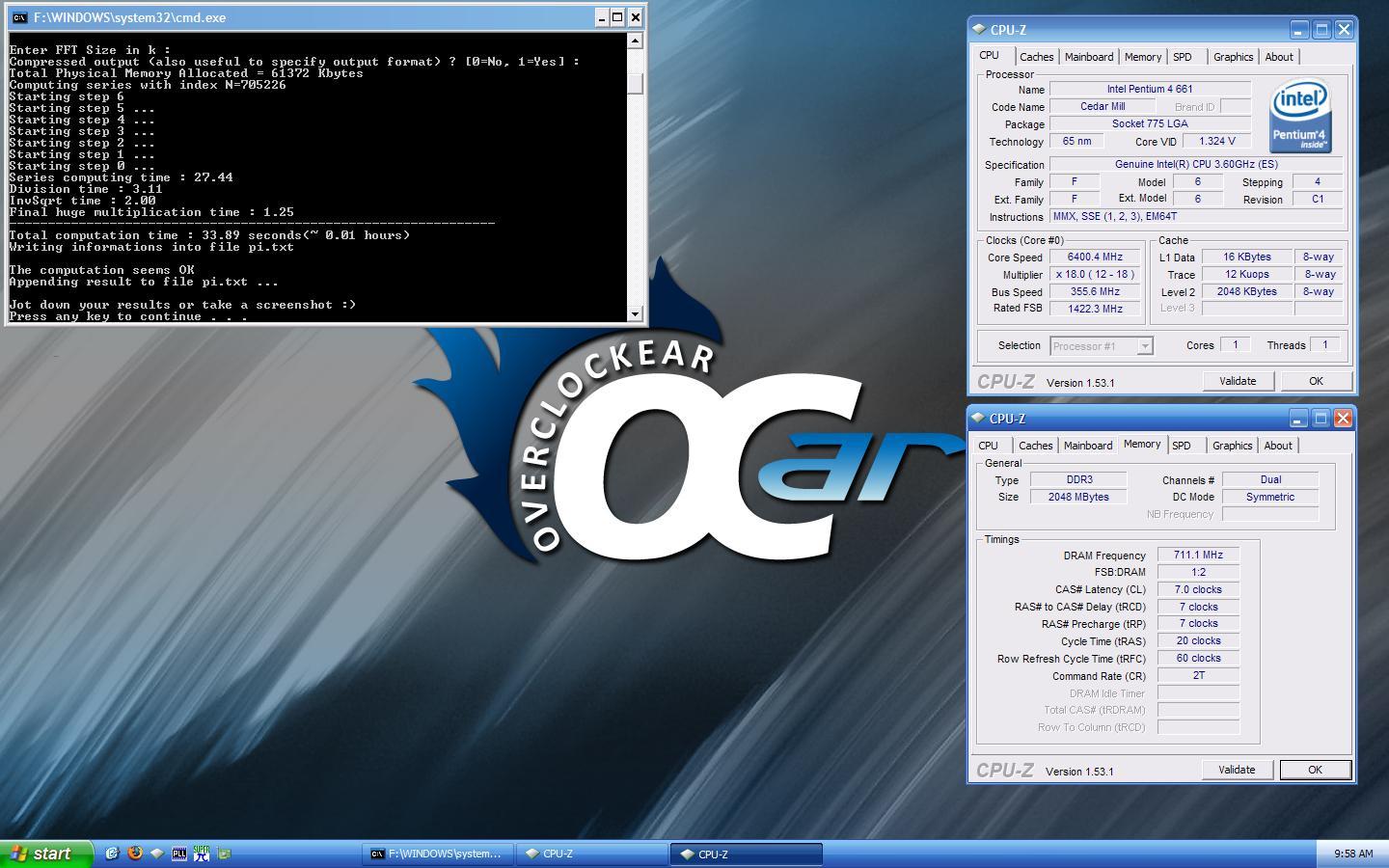Select Memory tab in bottom CPU-Z window
This screenshot has width=1389, height=868.
pyautogui.click(x=1142, y=445)
